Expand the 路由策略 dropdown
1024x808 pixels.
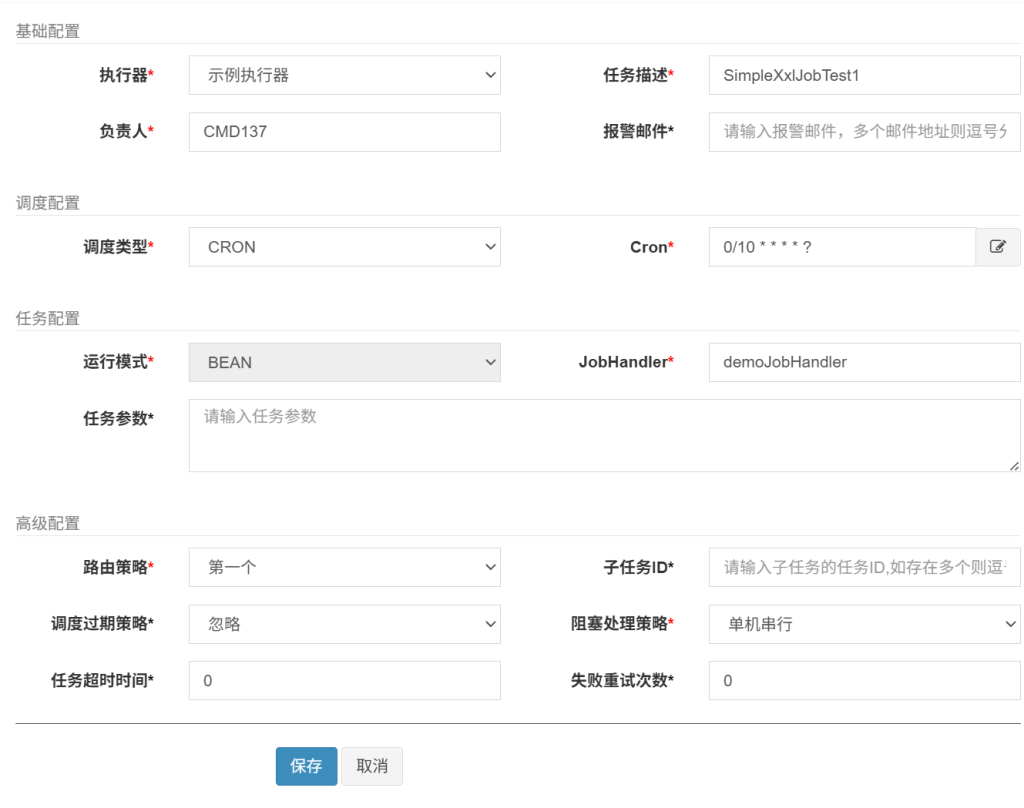tap(344, 567)
